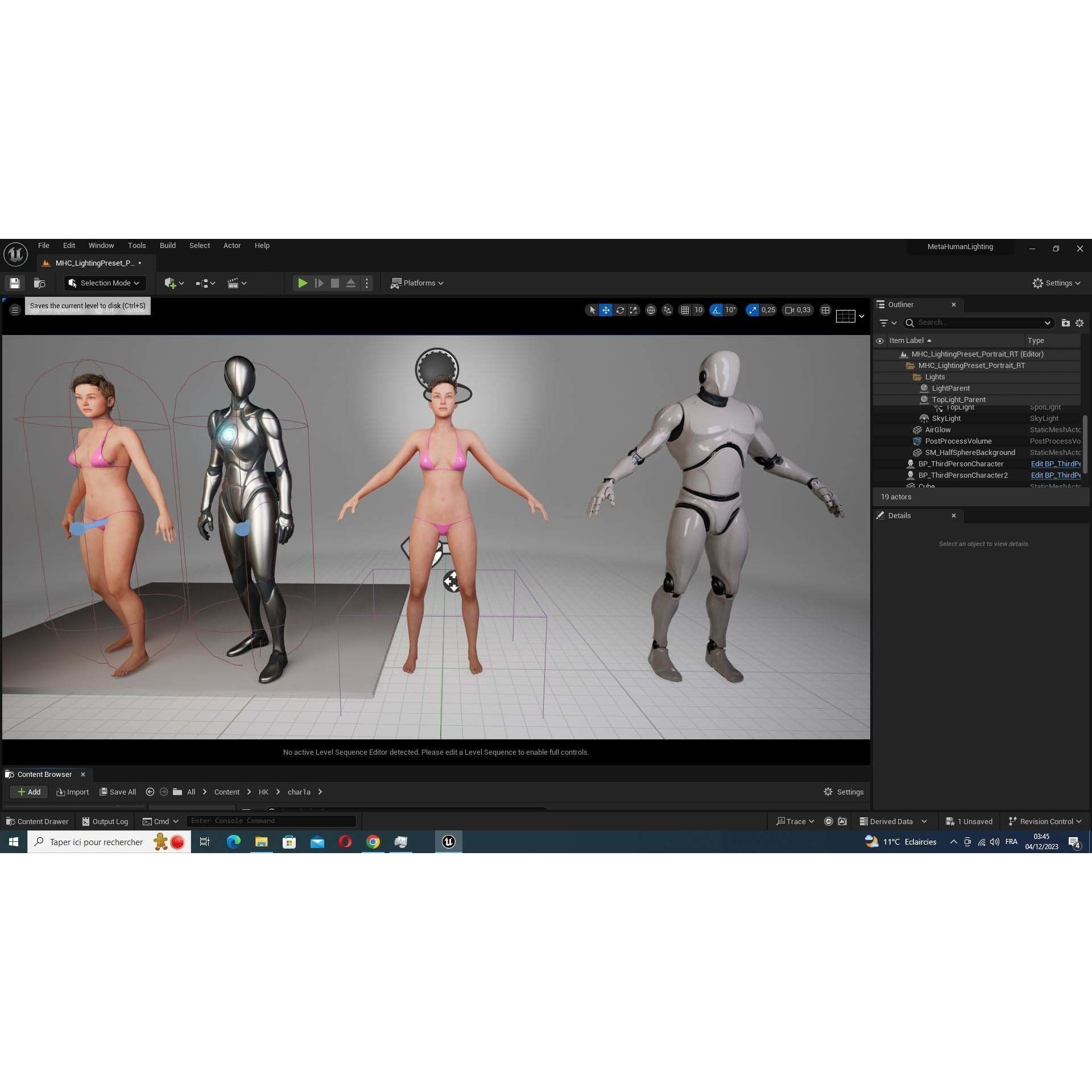1092x1092 pixels.
Task: Open Content Browser Settings
Action: coord(843,792)
